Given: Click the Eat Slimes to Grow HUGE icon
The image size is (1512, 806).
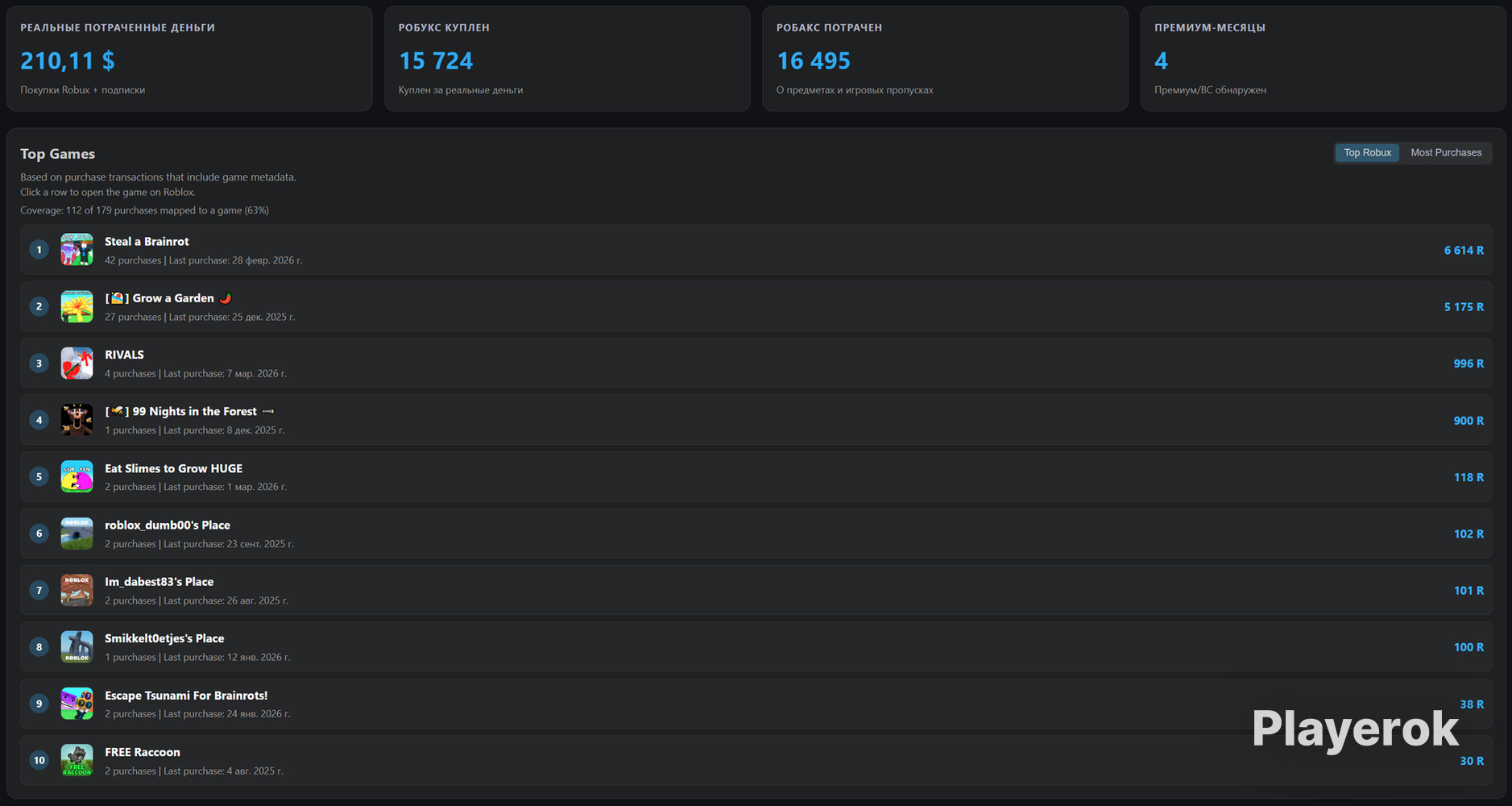Looking at the screenshot, I should (77, 476).
